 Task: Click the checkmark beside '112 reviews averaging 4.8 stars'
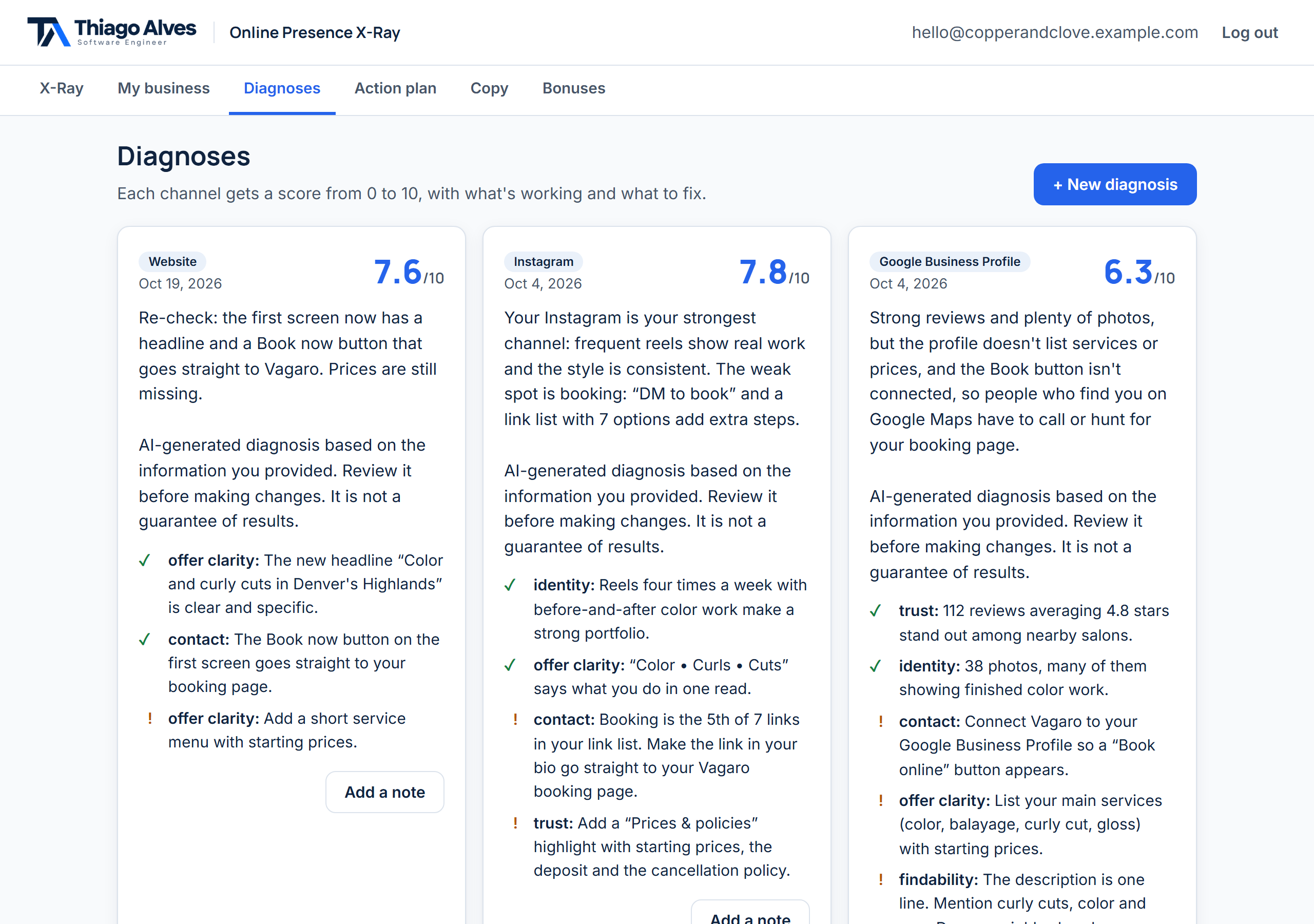875,611
